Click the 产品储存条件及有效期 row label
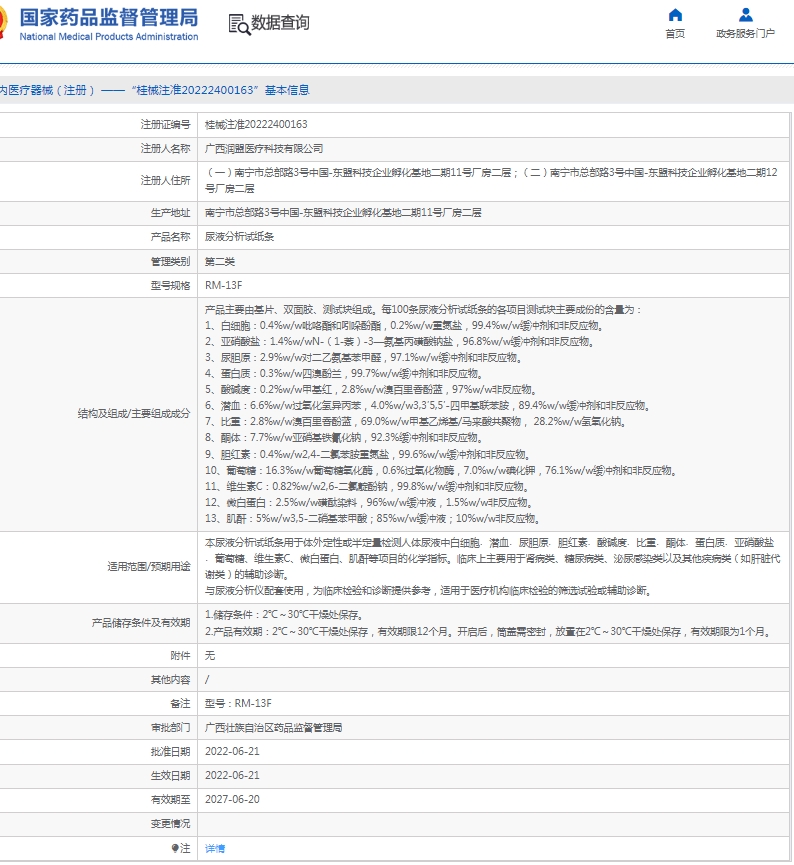Viewport: 794px width, 865px height. tap(141, 623)
